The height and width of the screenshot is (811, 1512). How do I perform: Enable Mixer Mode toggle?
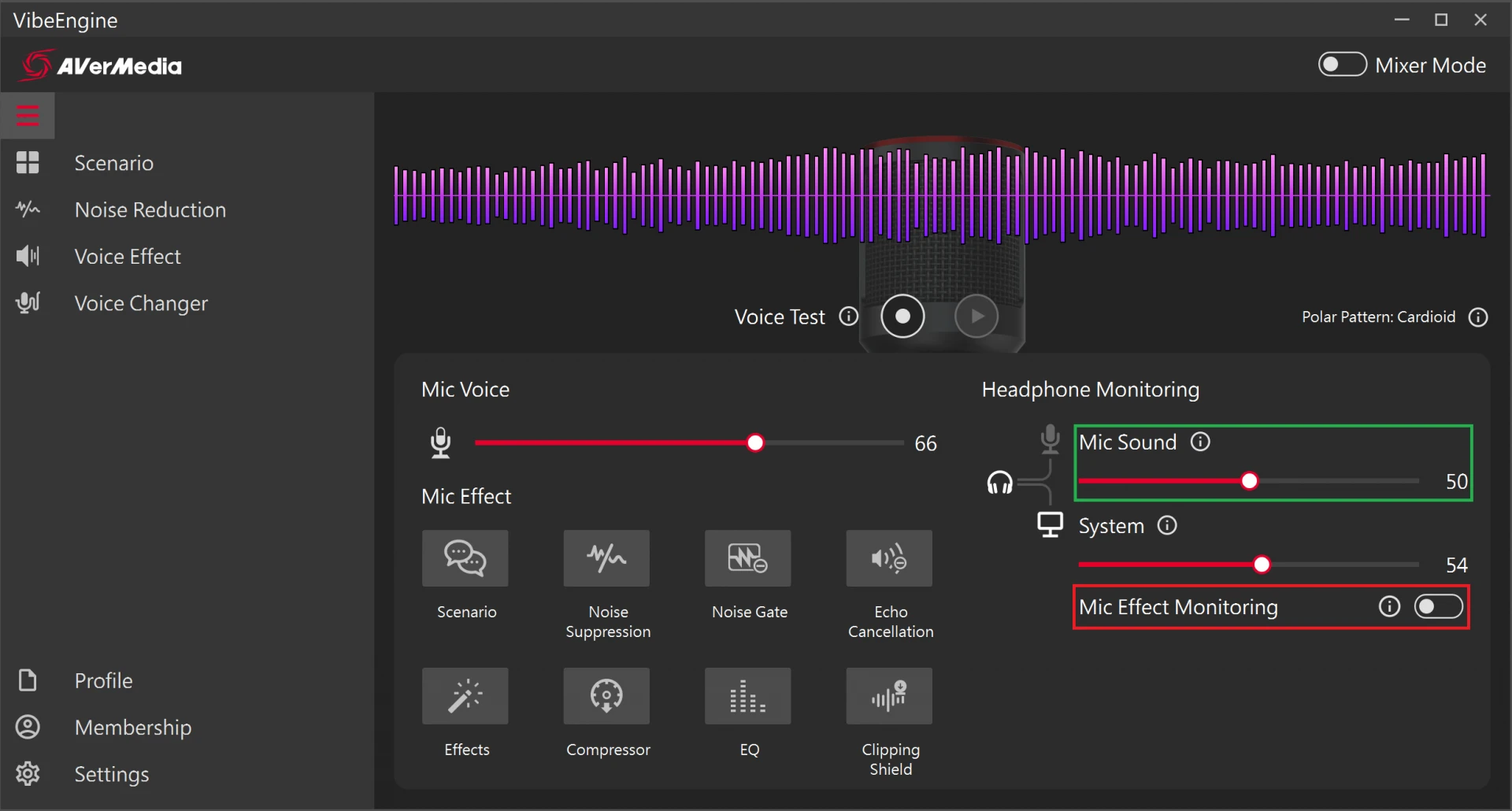pos(1342,65)
